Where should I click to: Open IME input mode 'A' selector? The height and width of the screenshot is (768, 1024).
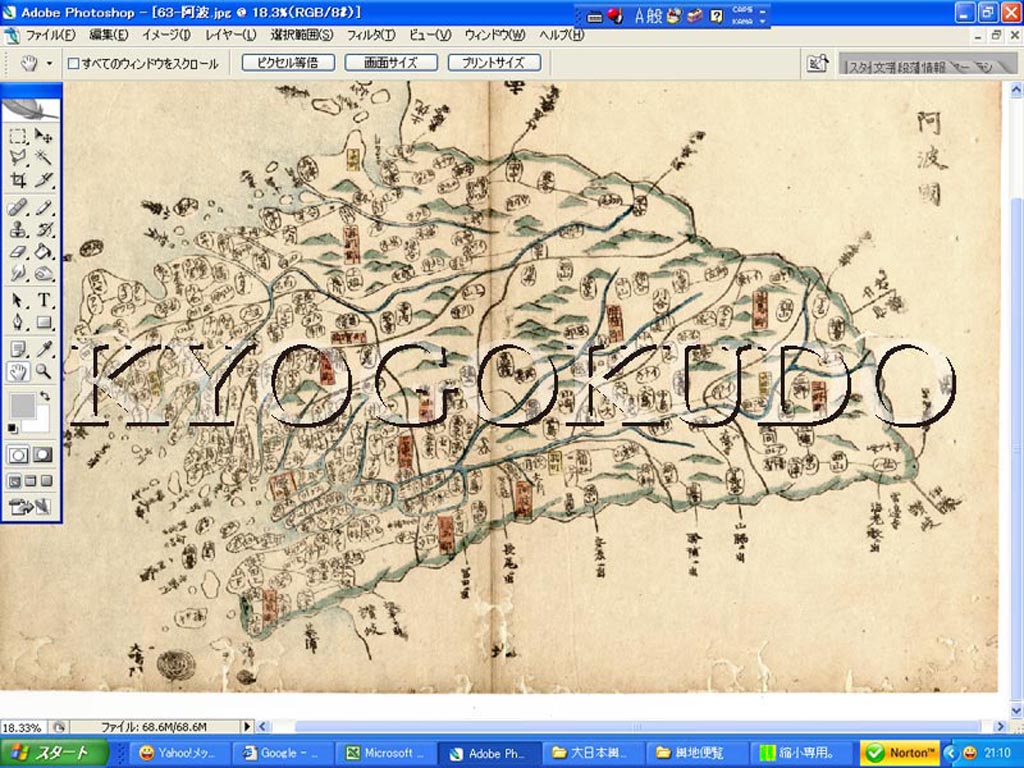[639, 16]
